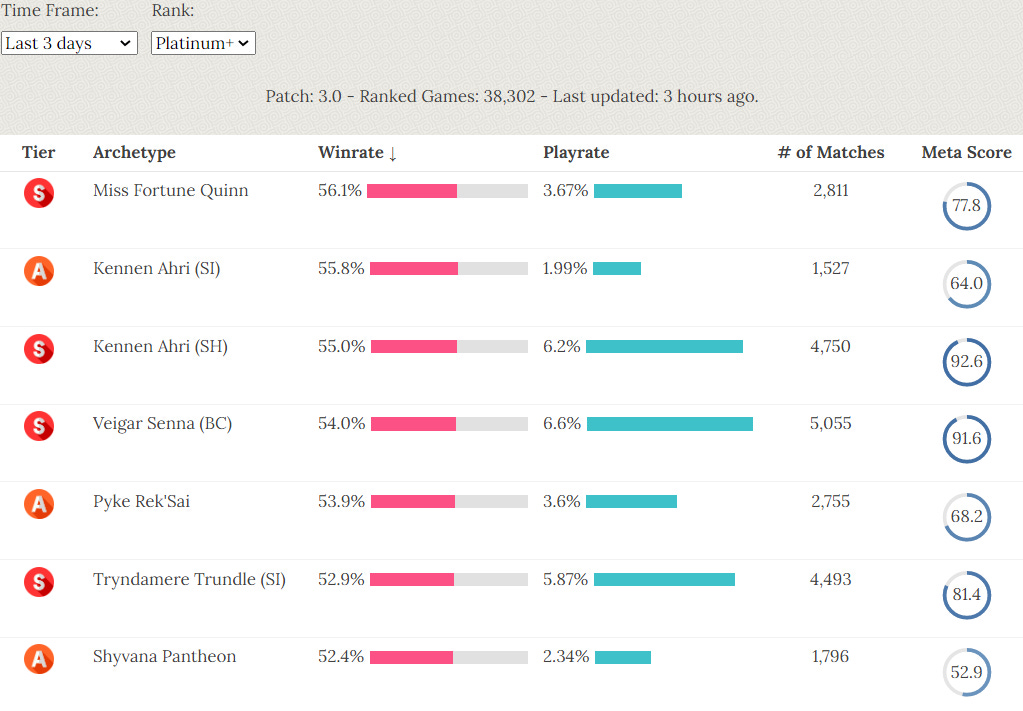Click the 2,811 matches value

[x=831, y=190]
